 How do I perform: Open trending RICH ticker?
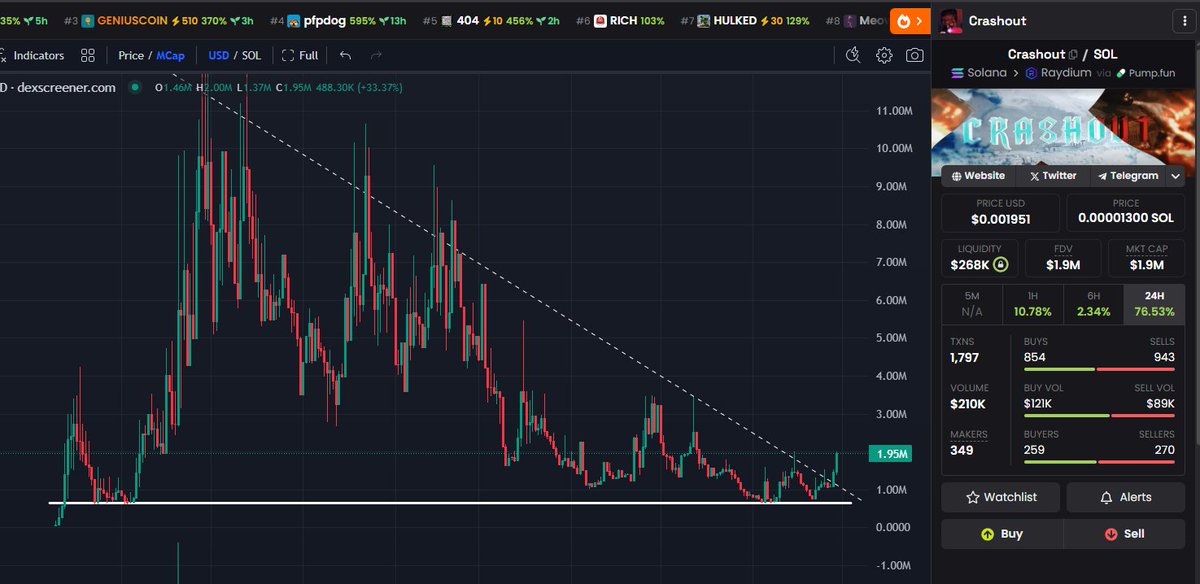(x=620, y=21)
